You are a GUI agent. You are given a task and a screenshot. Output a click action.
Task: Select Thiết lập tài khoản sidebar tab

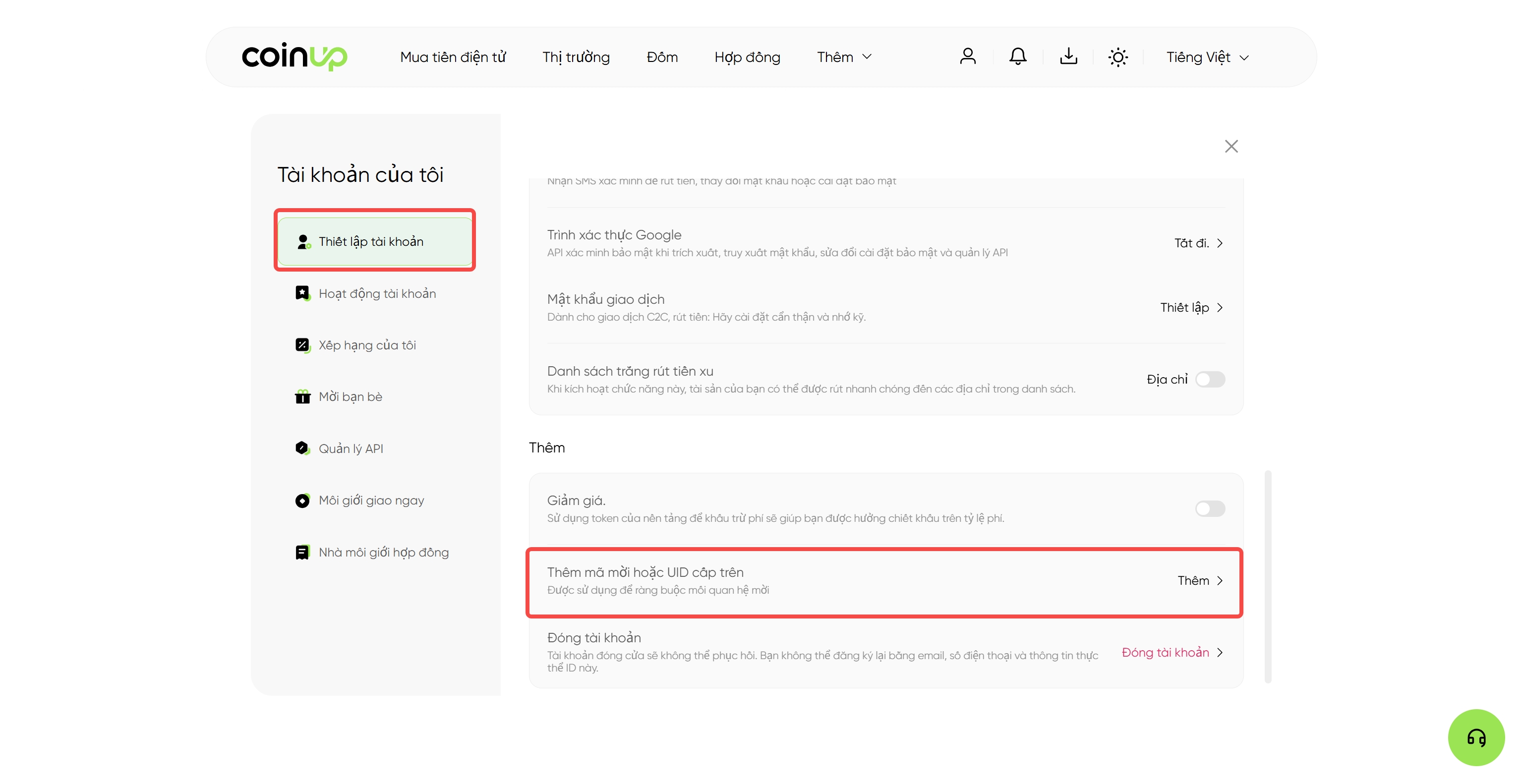pos(375,242)
